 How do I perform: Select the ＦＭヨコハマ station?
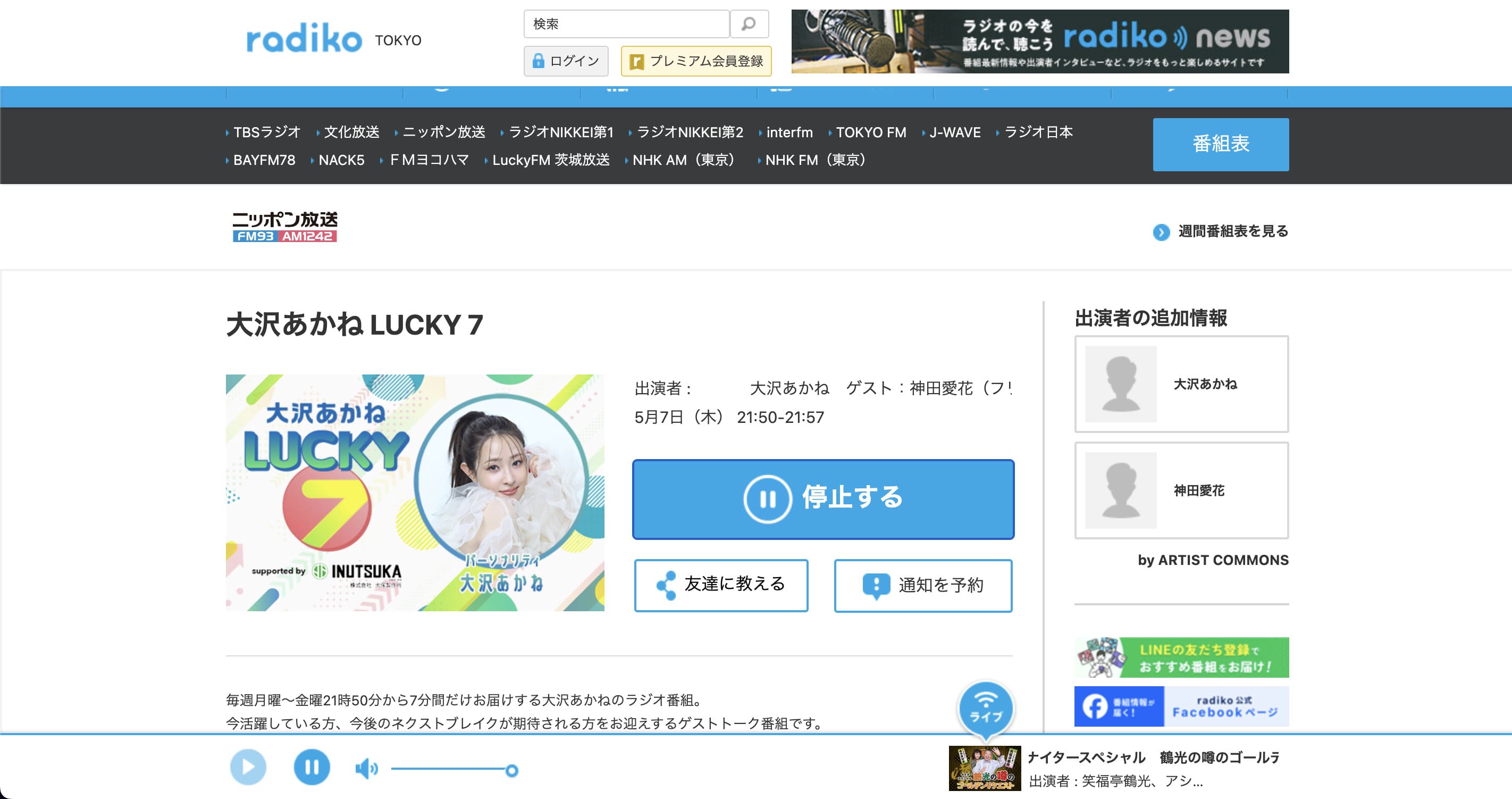coord(429,160)
